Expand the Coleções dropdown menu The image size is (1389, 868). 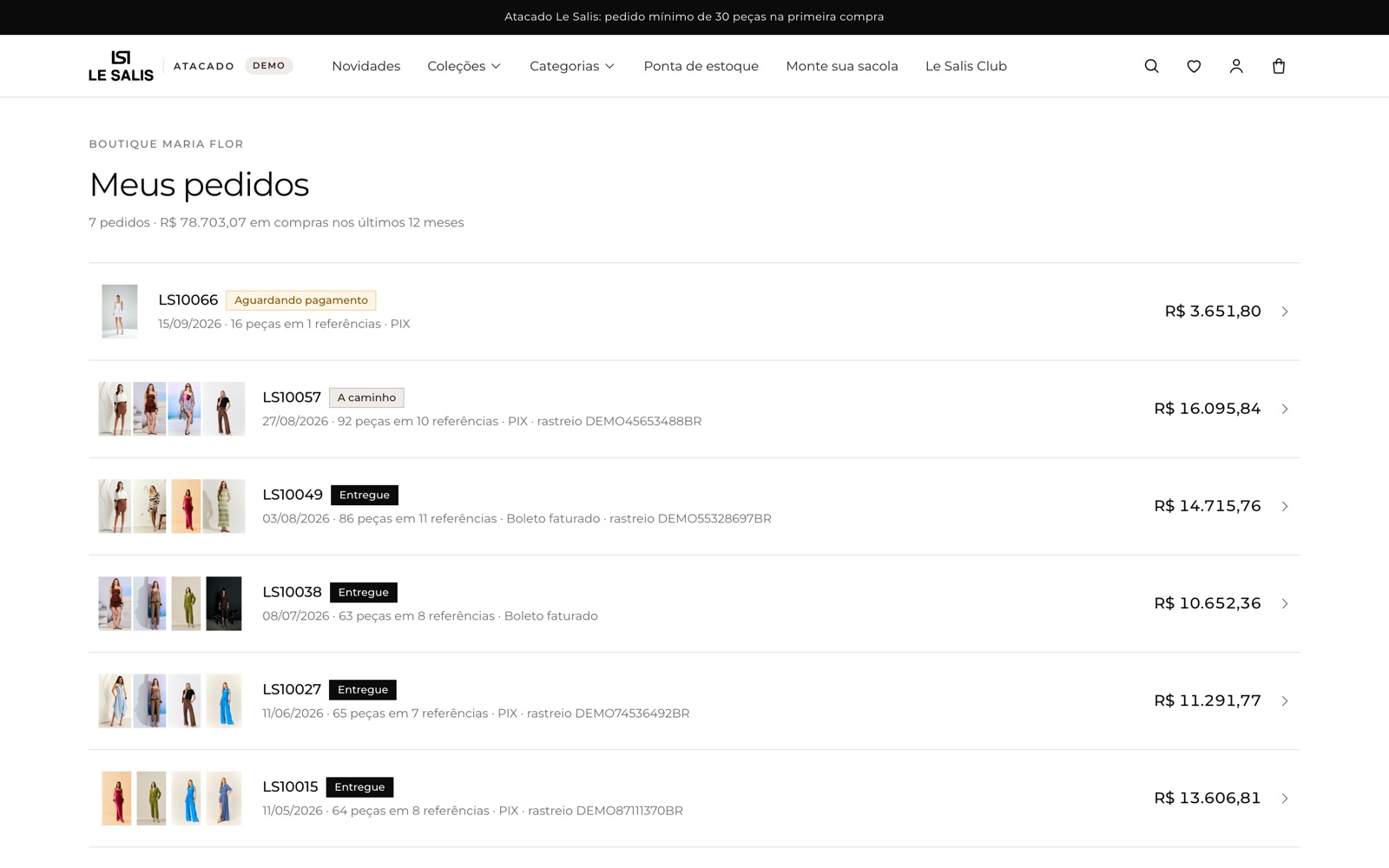pos(464,66)
